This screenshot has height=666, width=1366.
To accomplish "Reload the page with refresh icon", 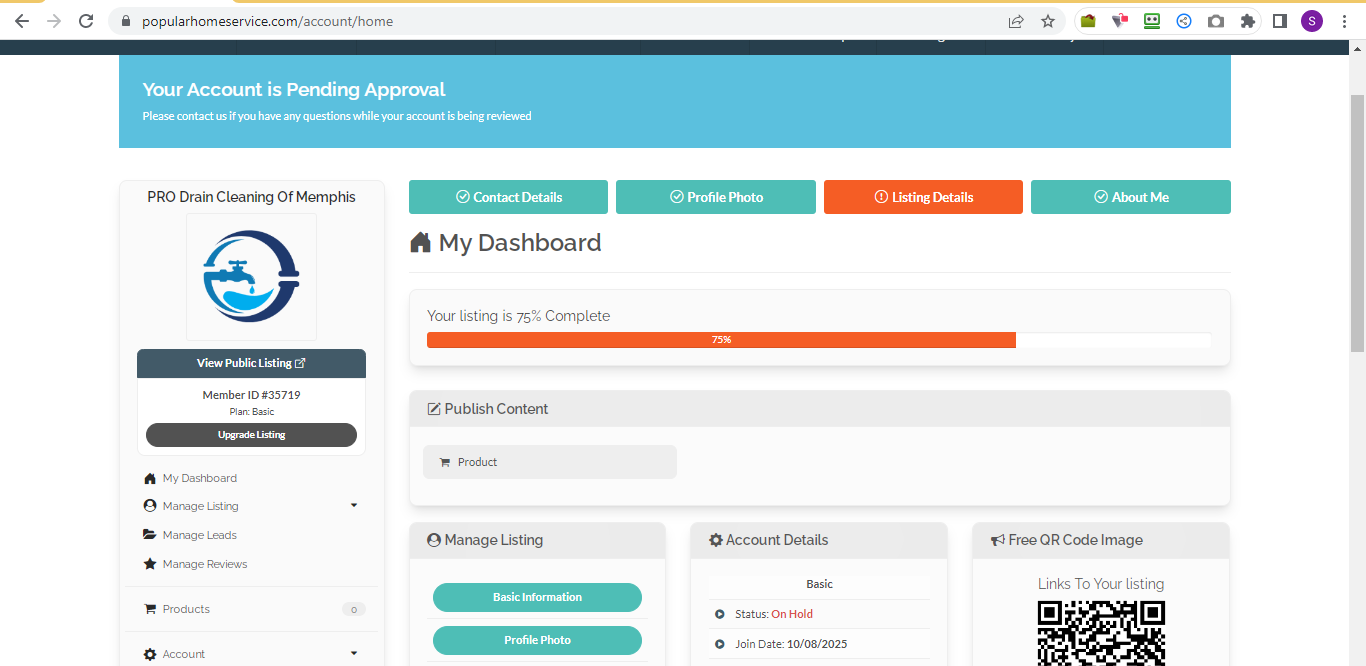I will (x=86, y=21).
